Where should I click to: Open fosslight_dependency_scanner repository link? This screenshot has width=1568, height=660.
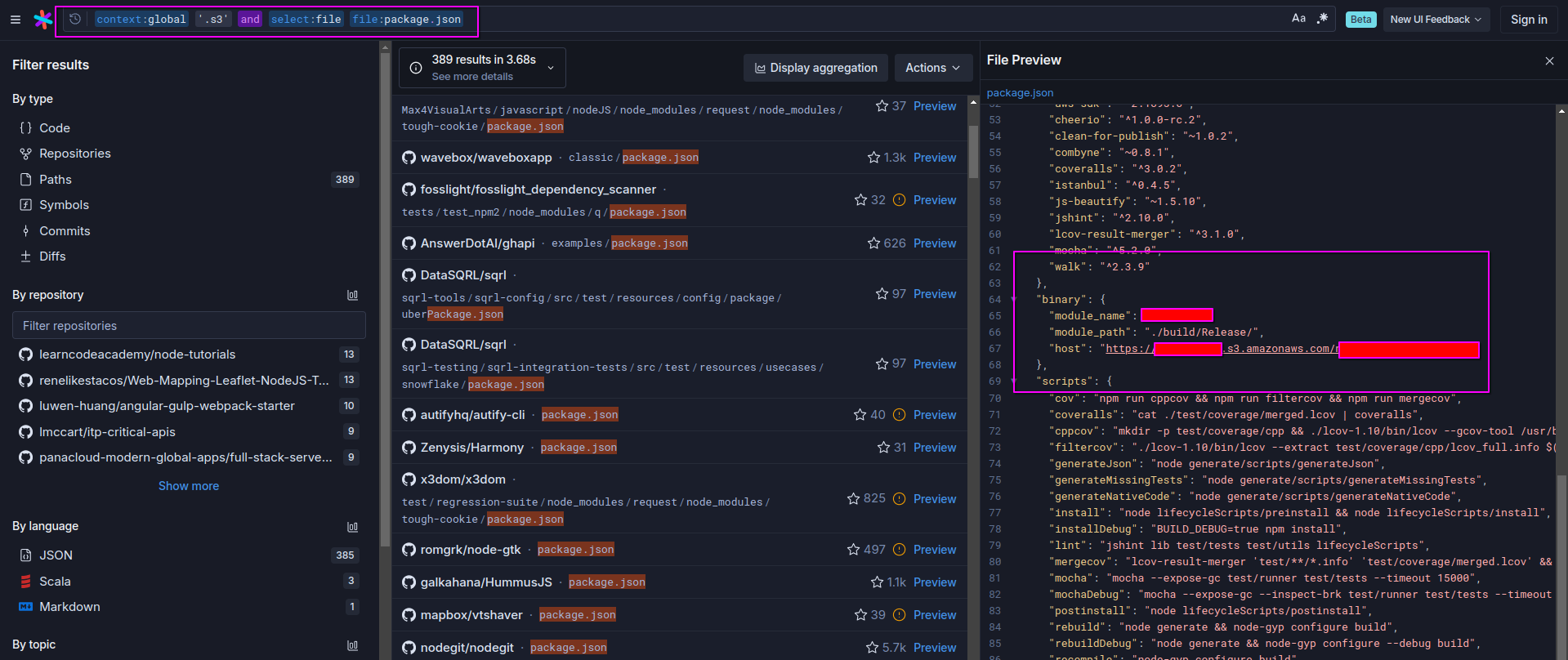click(x=538, y=190)
